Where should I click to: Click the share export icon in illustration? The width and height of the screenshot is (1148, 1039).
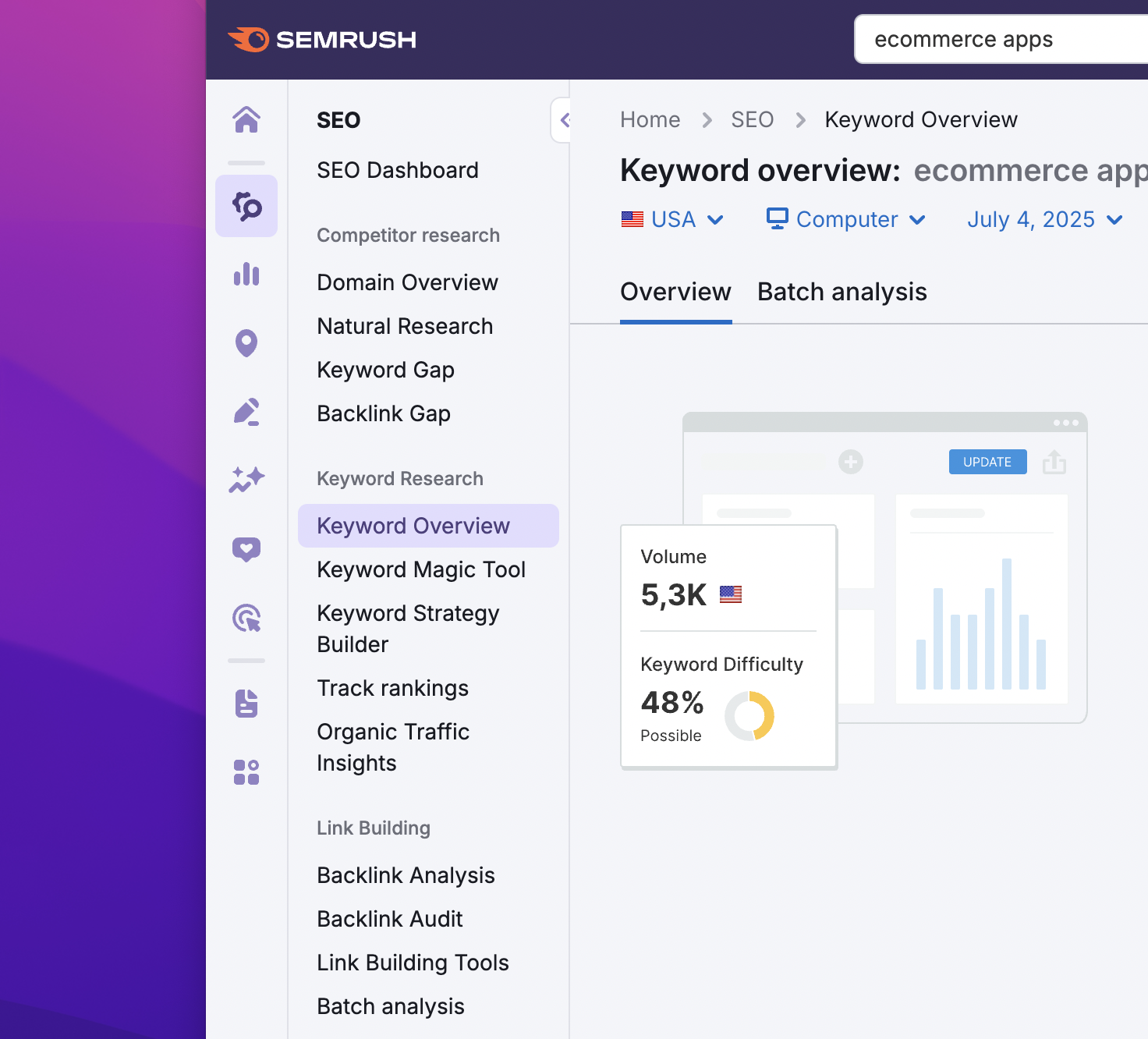[1054, 462]
